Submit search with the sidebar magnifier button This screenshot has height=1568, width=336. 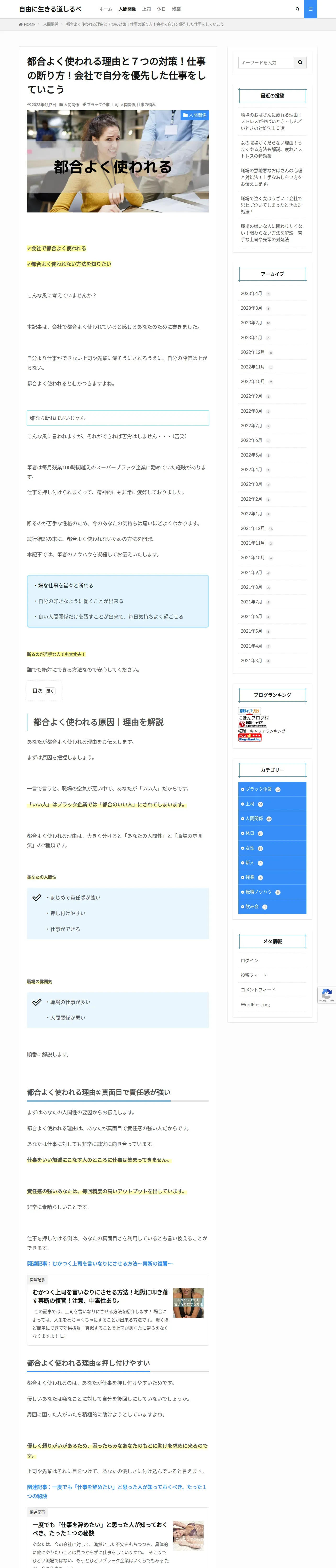click(x=300, y=63)
